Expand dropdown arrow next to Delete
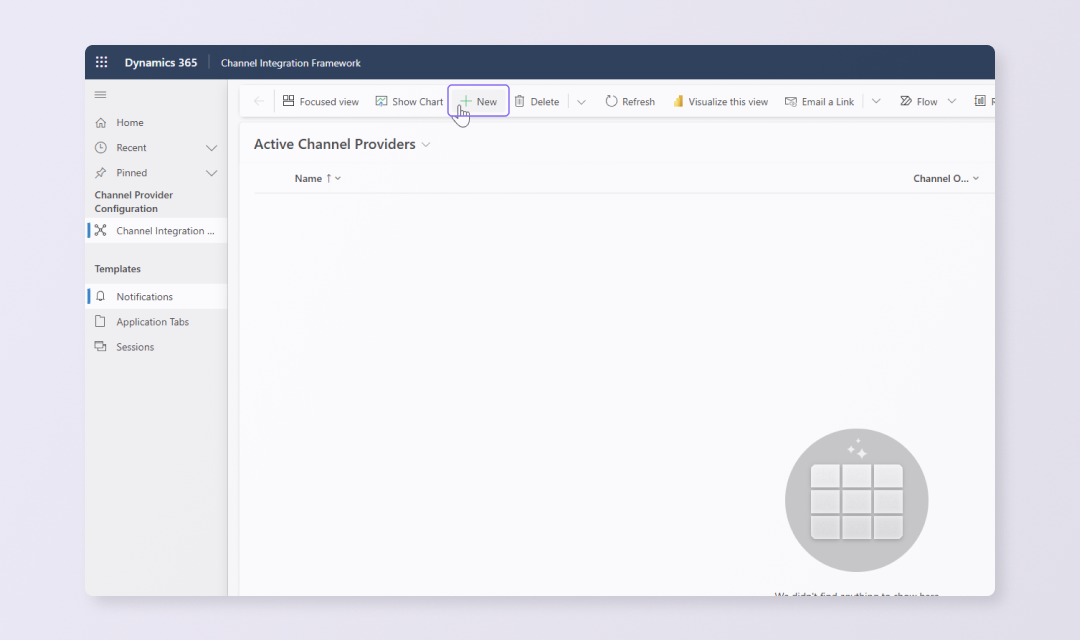Viewport: 1080px width, 640px height. pyautogui.click(x=582, y=102)
